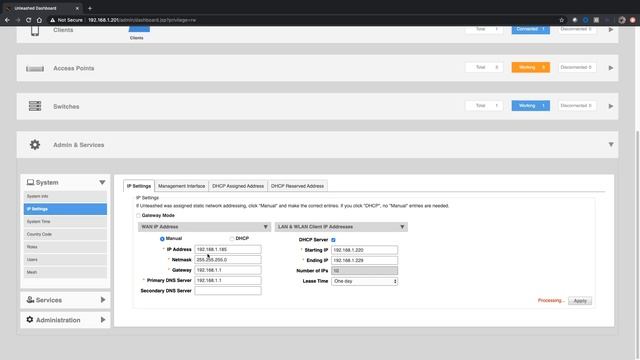This screenshot has width=640, height=360.
Task: Click the Primary DNS Server field
Action: pyautogui.click(x=228, y=280)
